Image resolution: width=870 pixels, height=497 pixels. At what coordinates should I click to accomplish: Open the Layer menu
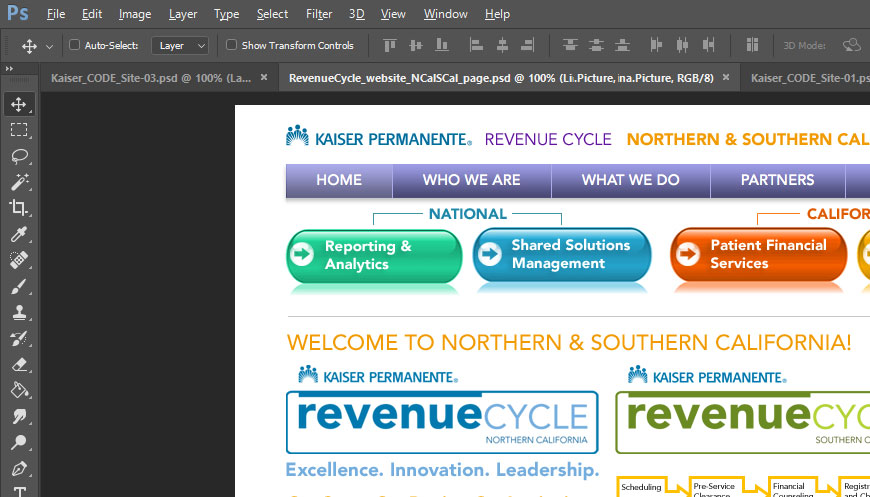[183, 14]
